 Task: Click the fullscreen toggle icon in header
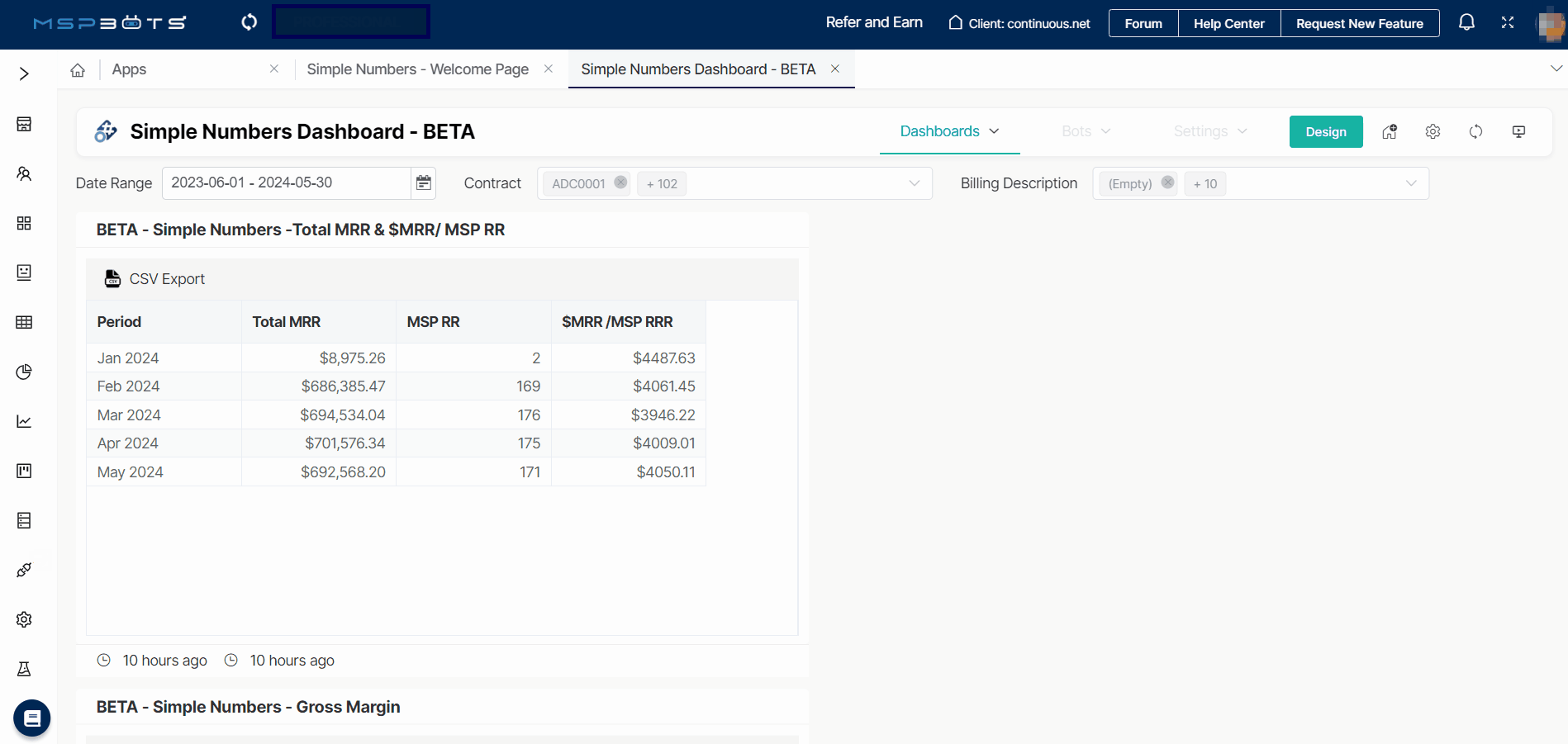coord(1508,22)
